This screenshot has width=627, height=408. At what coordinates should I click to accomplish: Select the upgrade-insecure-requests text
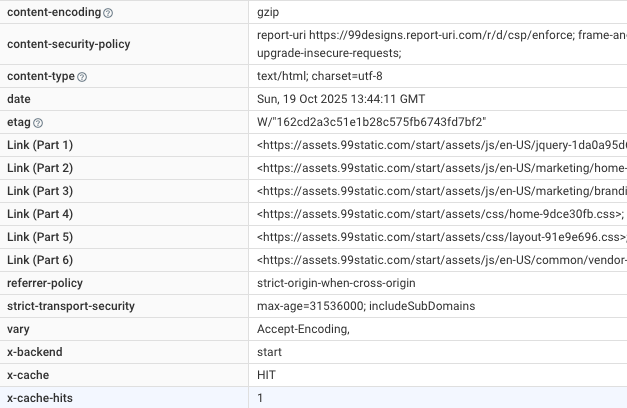329,53
